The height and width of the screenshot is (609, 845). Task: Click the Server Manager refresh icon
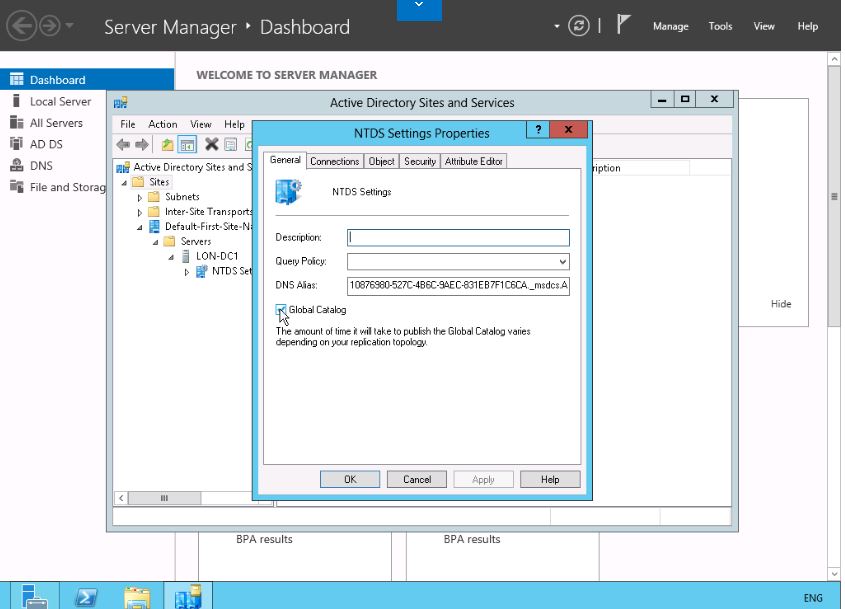[578, 26]
